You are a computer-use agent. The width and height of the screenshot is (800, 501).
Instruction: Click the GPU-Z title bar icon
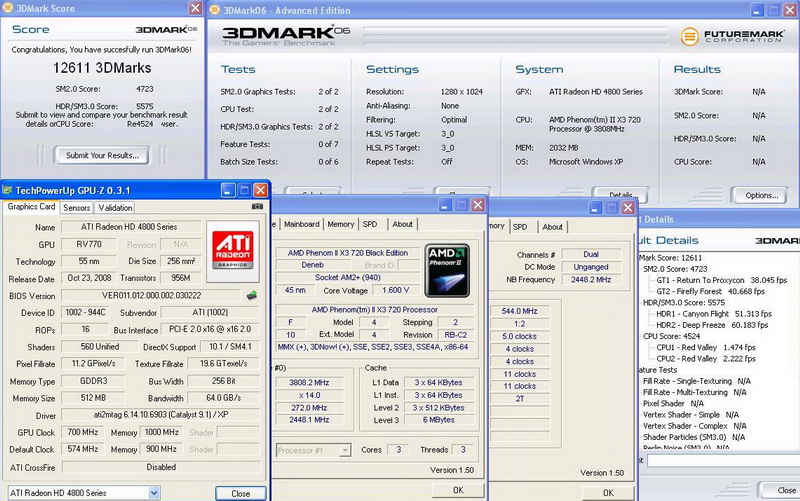coord(7,190)
